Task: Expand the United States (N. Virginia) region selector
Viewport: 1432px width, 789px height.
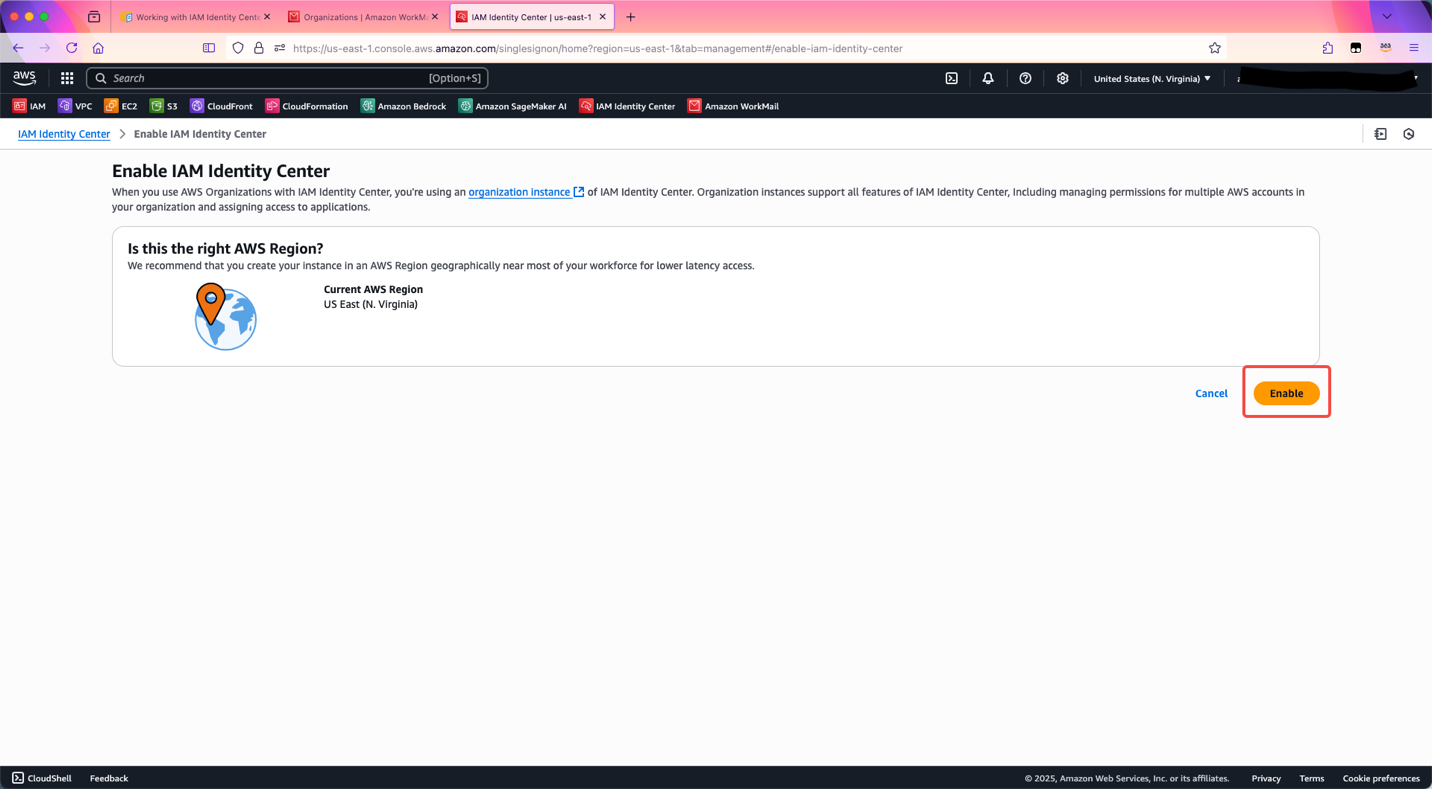Action: [1152, 78]
